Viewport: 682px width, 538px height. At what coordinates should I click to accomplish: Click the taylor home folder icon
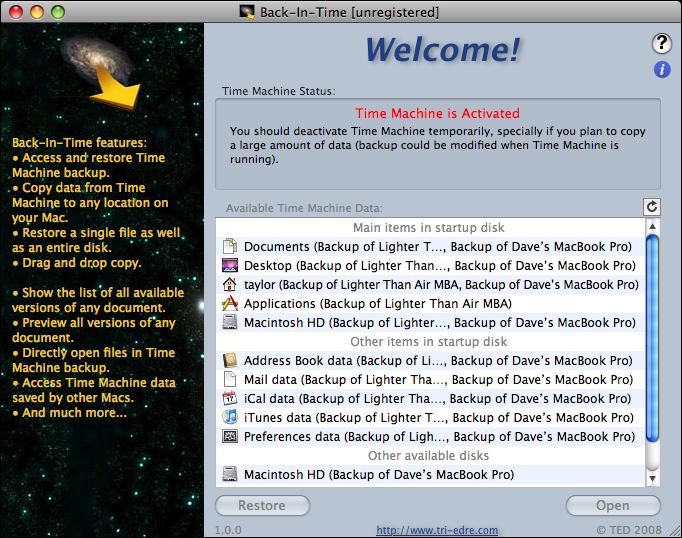point(230,284)
